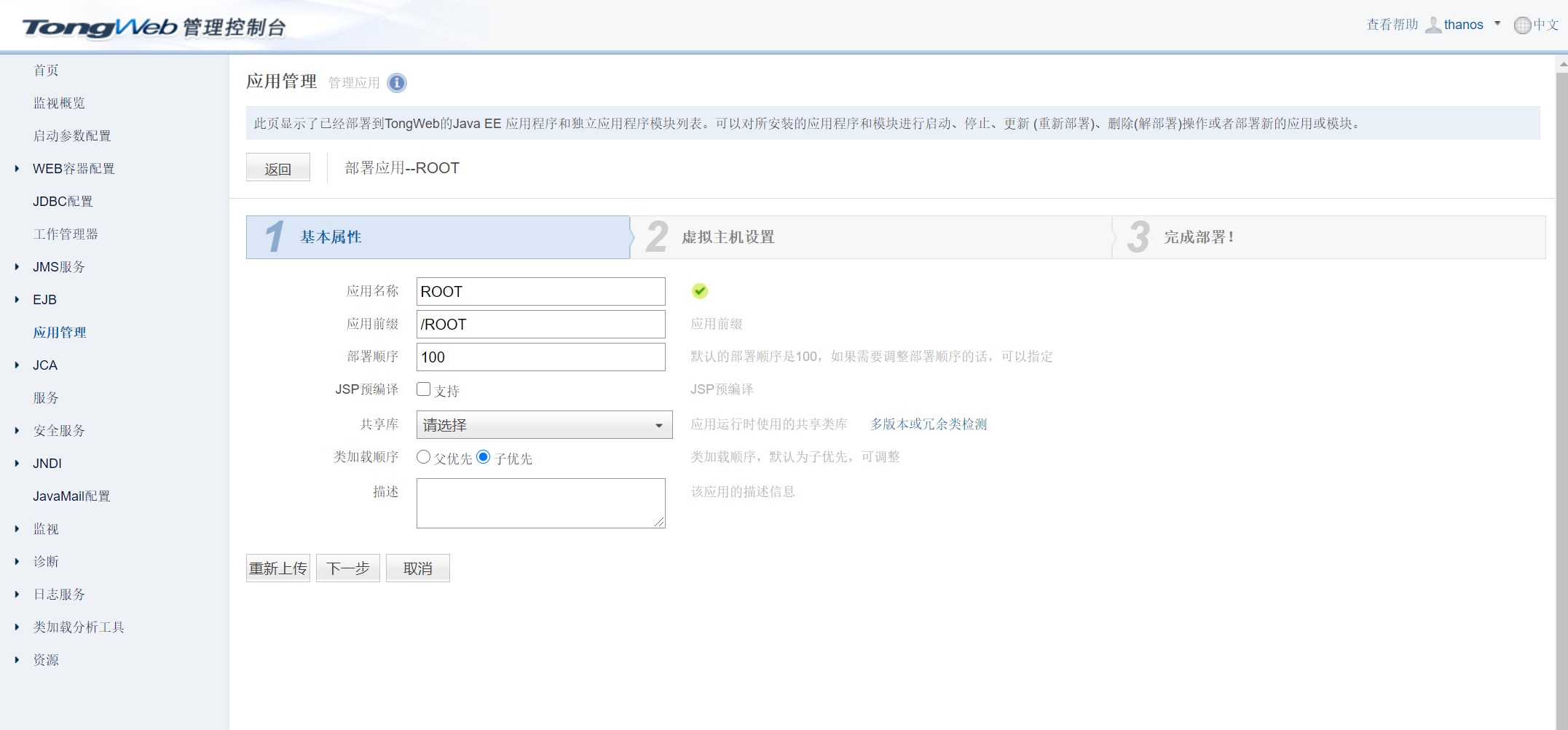This screenshot has height=730, width=1568.
Task: Select the 子优先 class loading radio
Action: [x=483, y=457]
